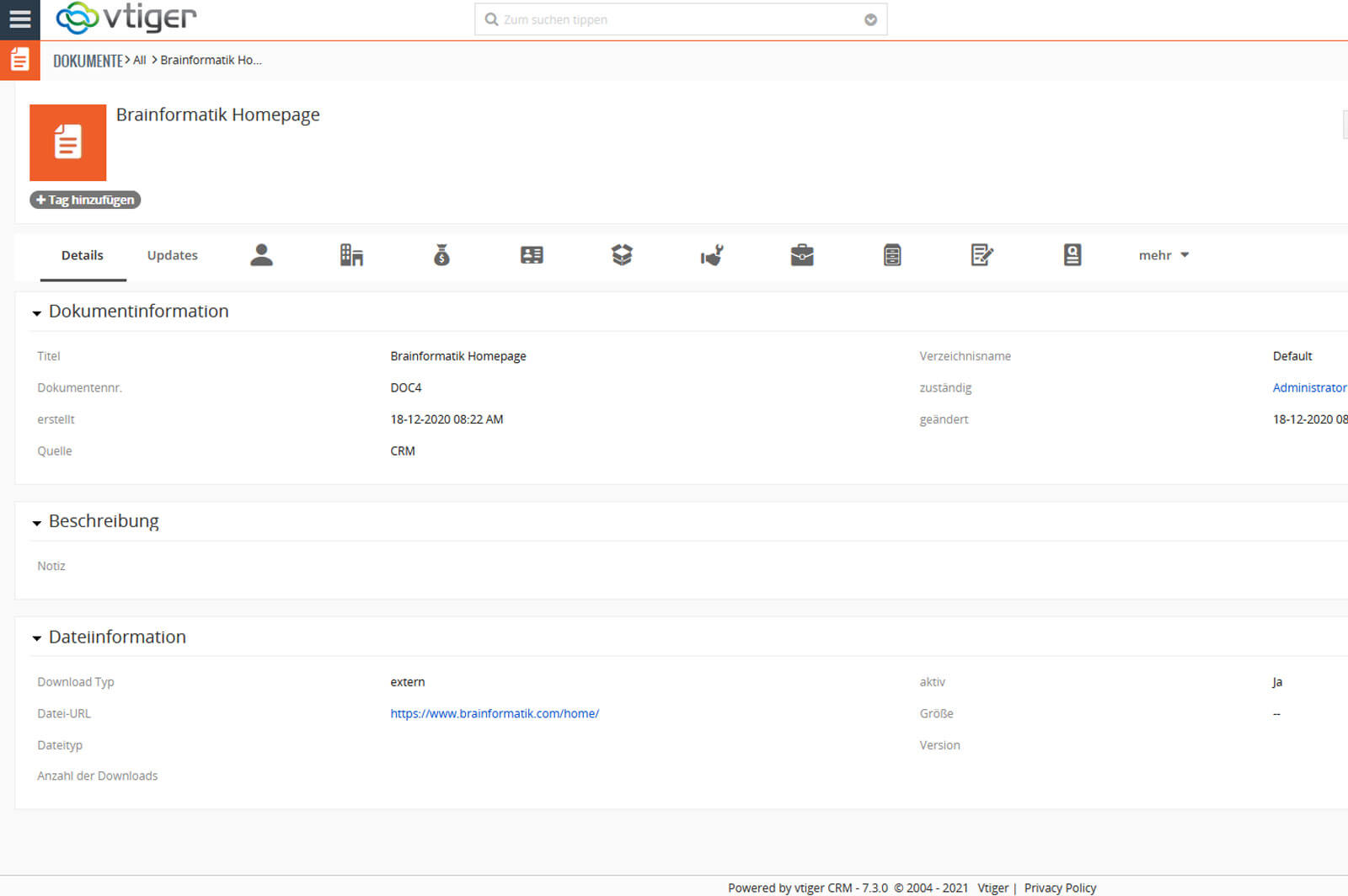Select the Details tab

point(83,255)
